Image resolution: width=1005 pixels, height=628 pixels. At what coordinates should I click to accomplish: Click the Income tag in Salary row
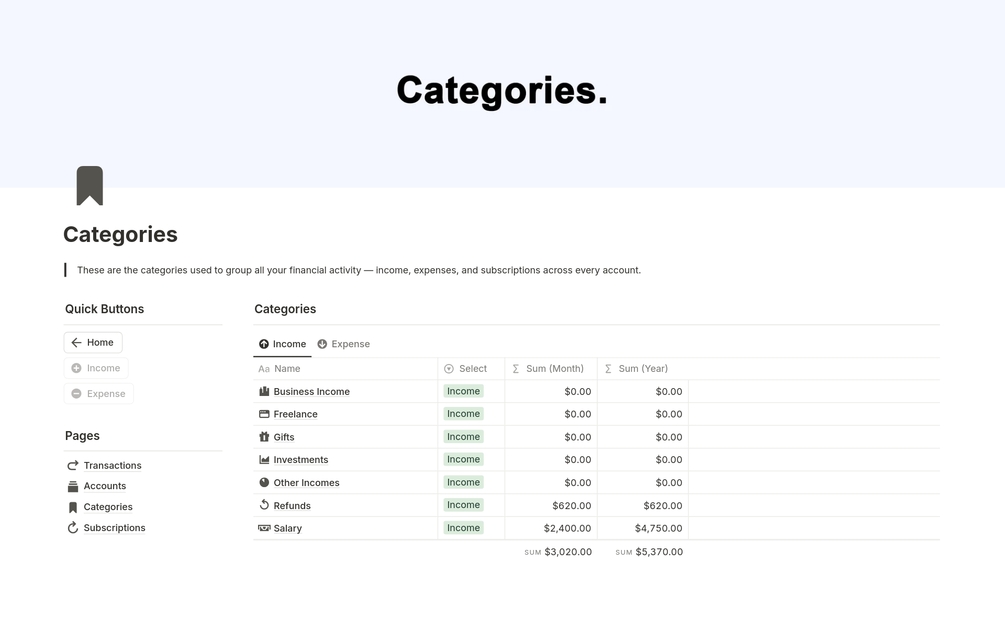pyautogui.click(x=463, y=528)
